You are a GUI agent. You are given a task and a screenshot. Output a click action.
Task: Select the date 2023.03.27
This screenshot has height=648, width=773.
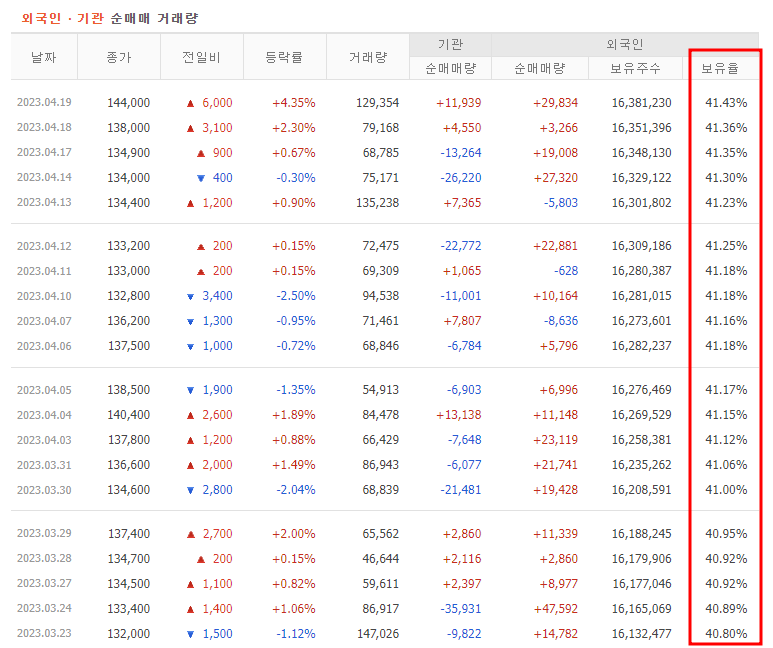click(44, 583)
